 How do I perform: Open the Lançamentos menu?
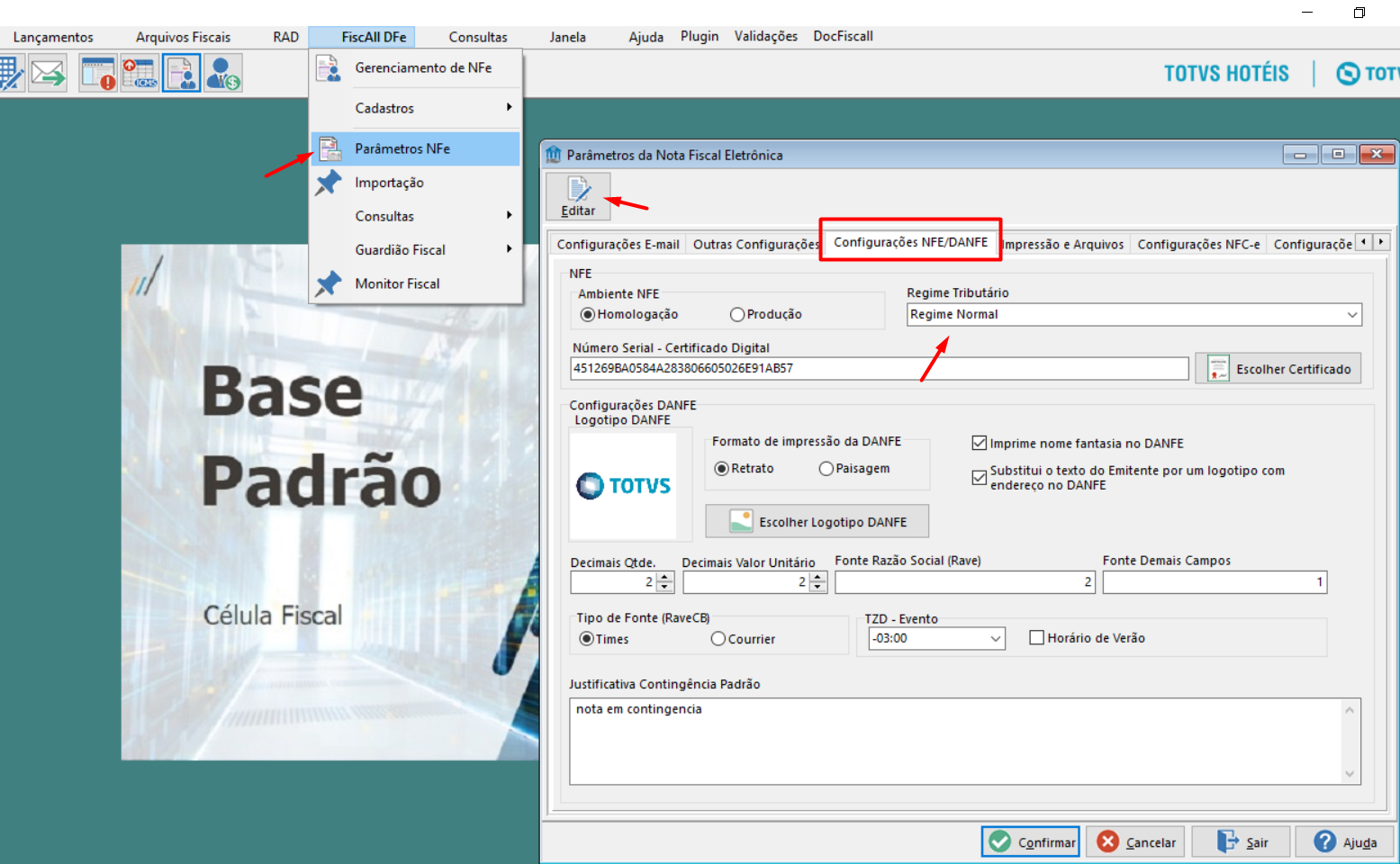pyautogui.click(x=53, y=37)
